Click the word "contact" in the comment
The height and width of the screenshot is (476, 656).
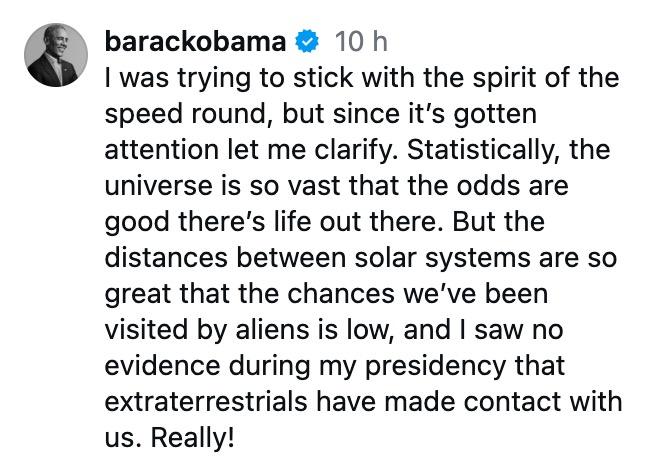coord(529,402)
